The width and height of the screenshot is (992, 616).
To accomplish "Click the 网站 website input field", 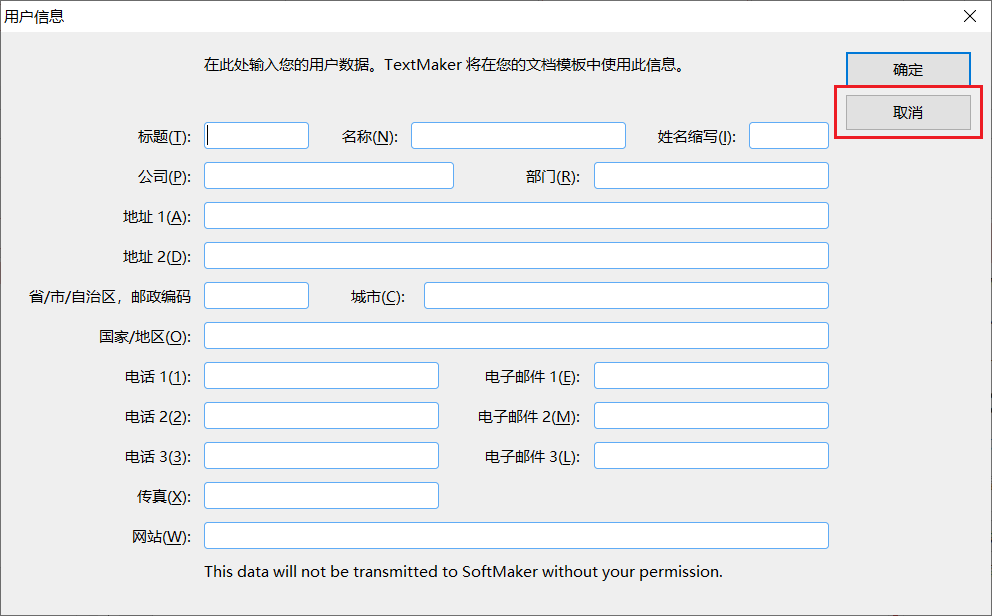I will click(x=516, y=535).
